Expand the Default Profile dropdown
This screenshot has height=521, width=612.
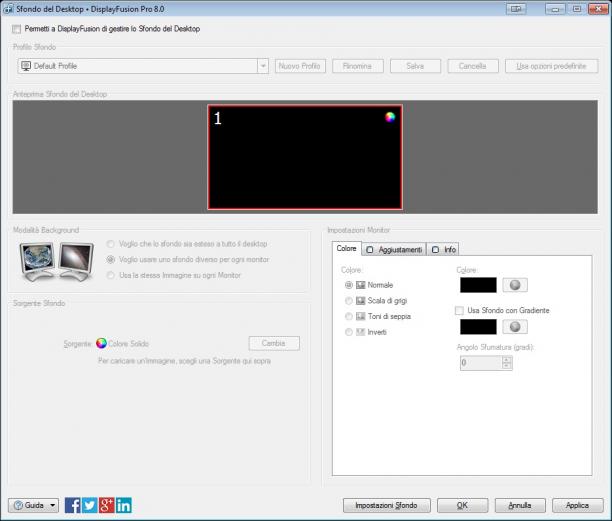pos(263,66)
